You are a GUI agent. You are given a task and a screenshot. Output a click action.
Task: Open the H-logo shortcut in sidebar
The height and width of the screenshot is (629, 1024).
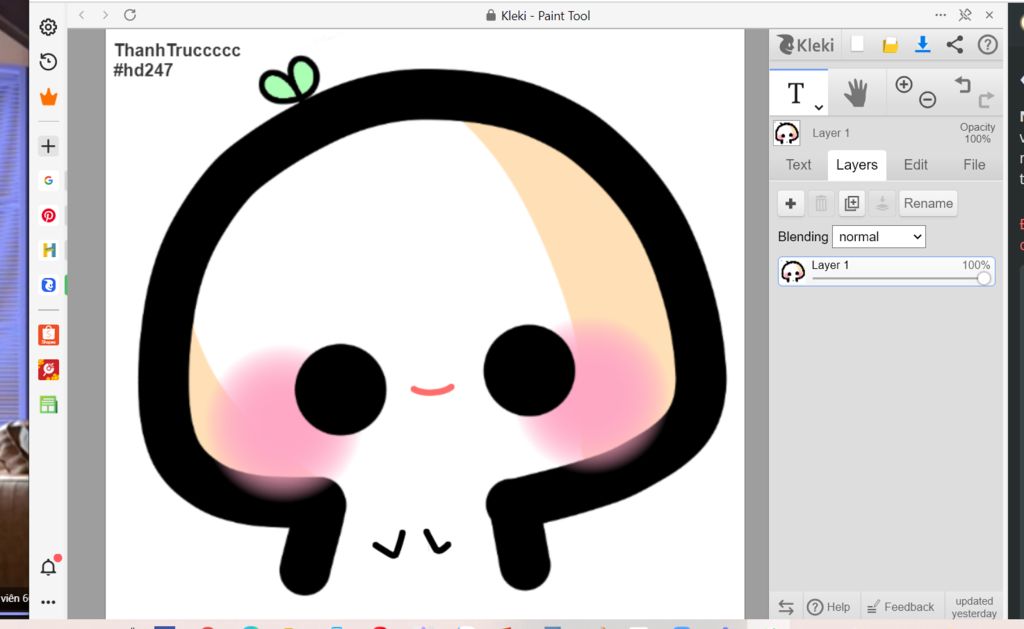click(x=48, y=250)
